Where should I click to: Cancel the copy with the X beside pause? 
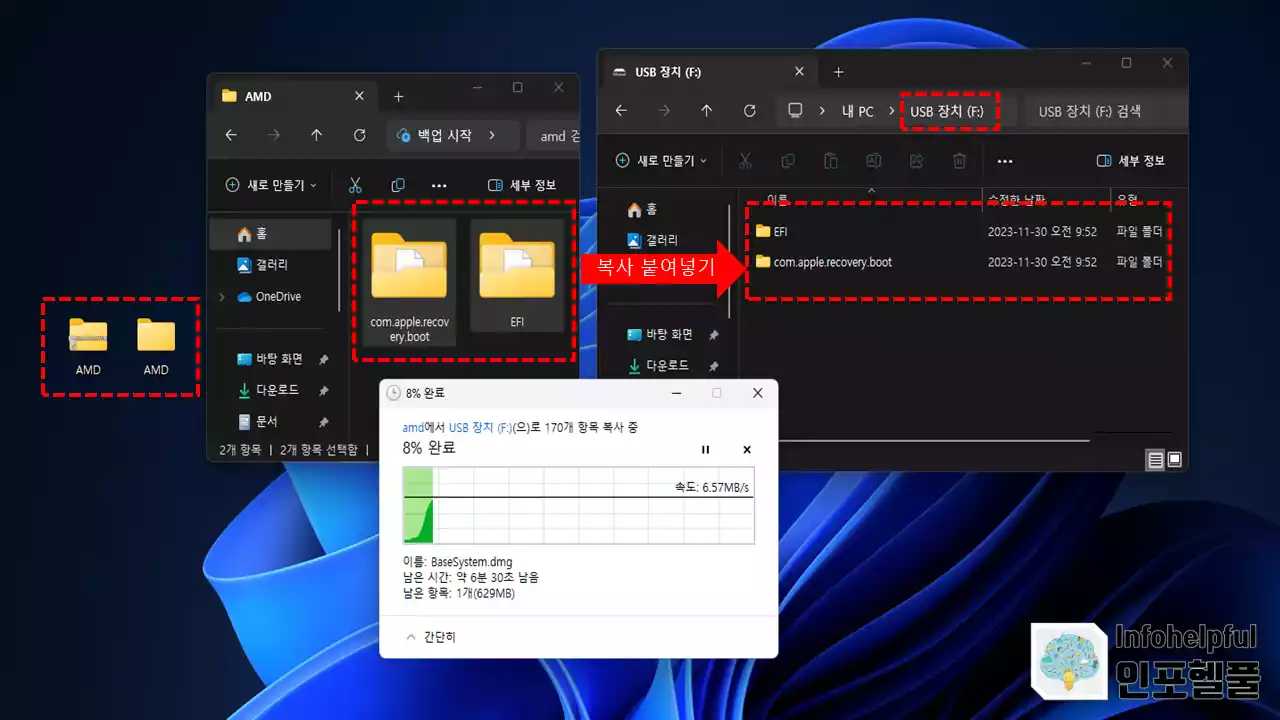tap(746, 450)
